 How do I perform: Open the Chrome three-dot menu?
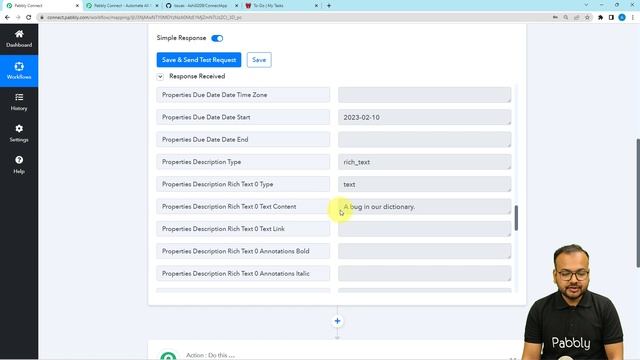coord(633,17)
